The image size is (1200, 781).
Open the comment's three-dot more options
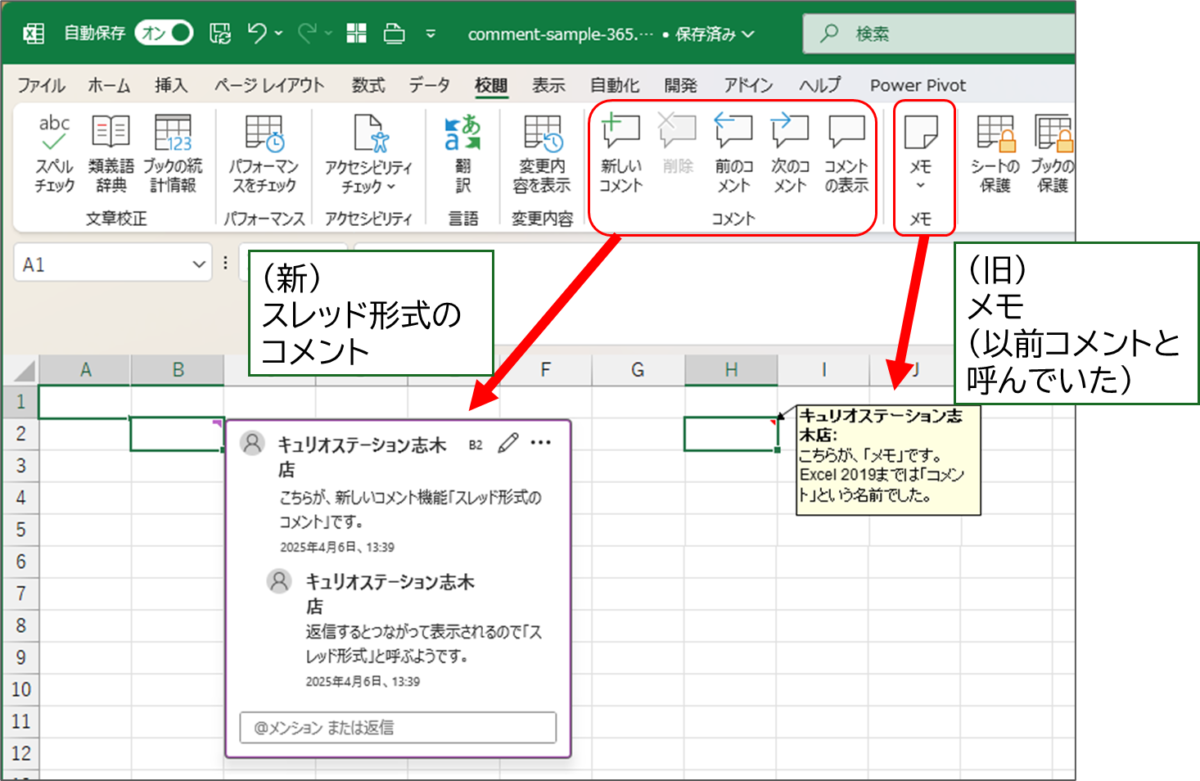point(541,443)
